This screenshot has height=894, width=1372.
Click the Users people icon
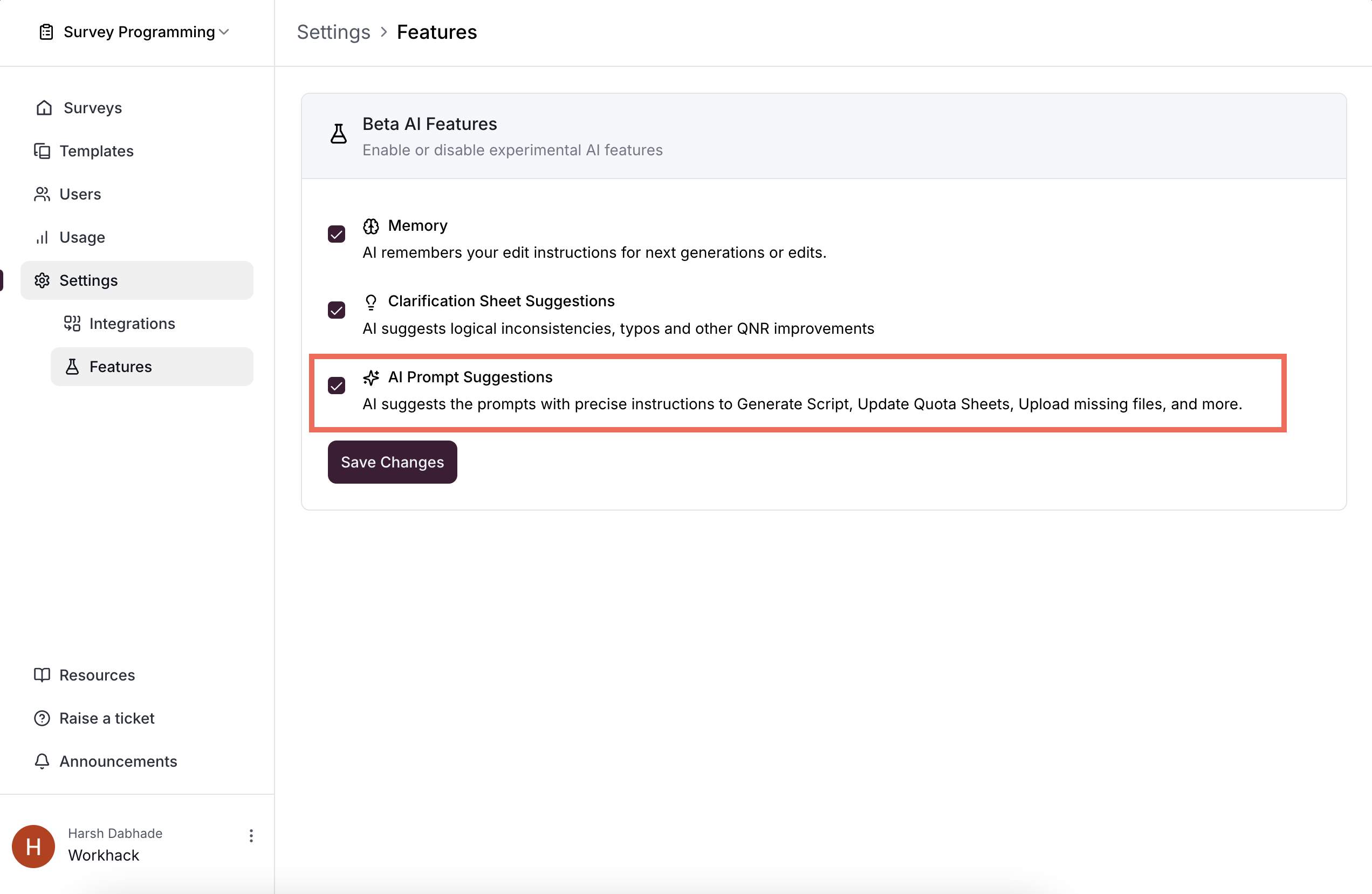coord(42,194)
